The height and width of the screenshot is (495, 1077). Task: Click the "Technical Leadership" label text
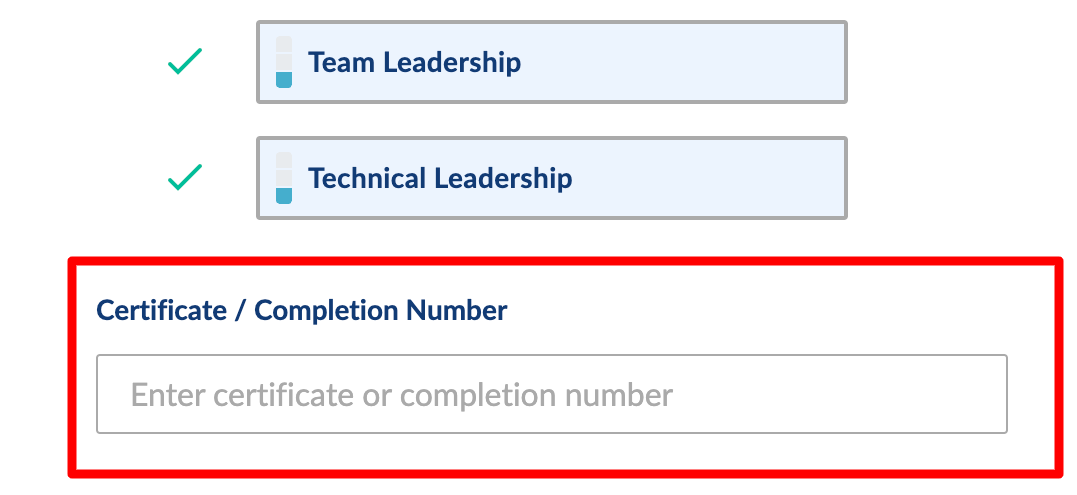440,178
